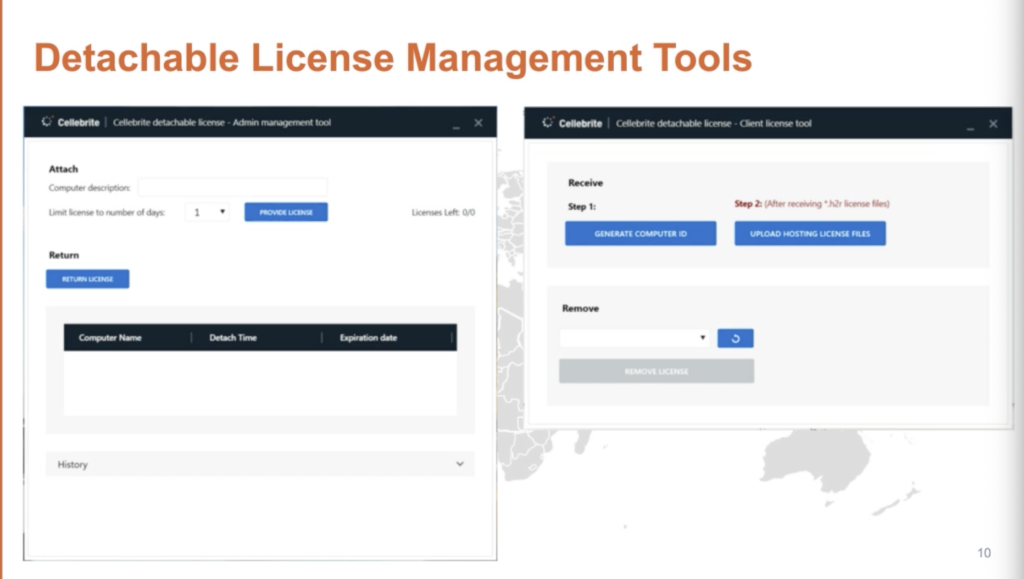Close the Client license tool window
The image size is (1024, 579).
click(993, 123)
